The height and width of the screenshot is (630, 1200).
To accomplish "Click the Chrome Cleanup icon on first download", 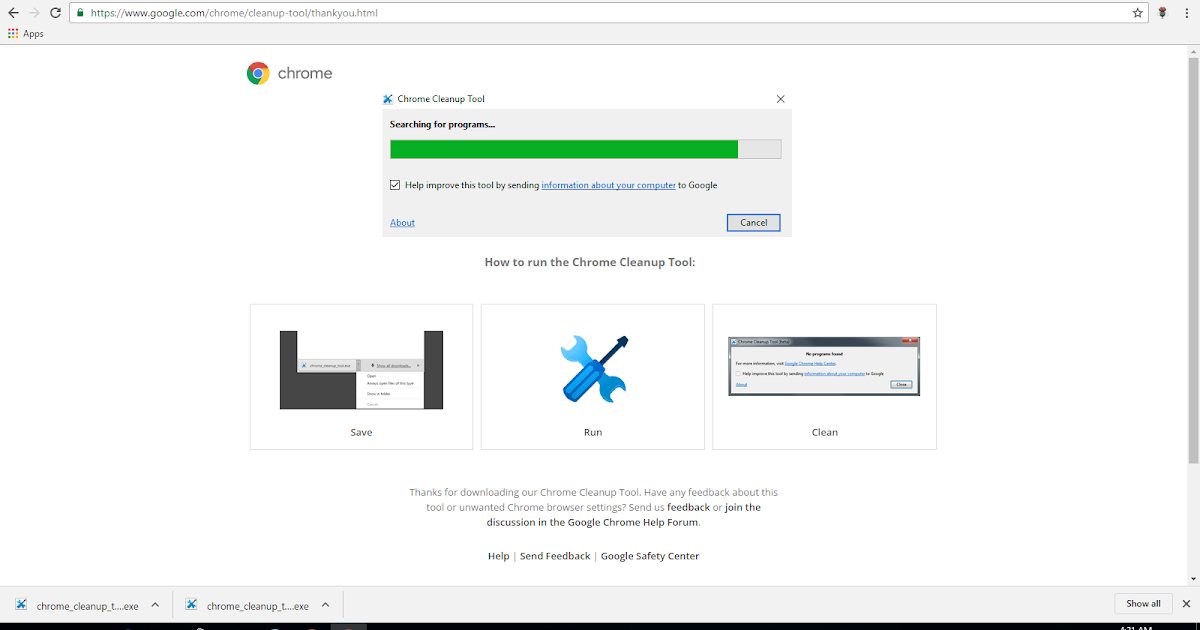I will click(19, 605).
